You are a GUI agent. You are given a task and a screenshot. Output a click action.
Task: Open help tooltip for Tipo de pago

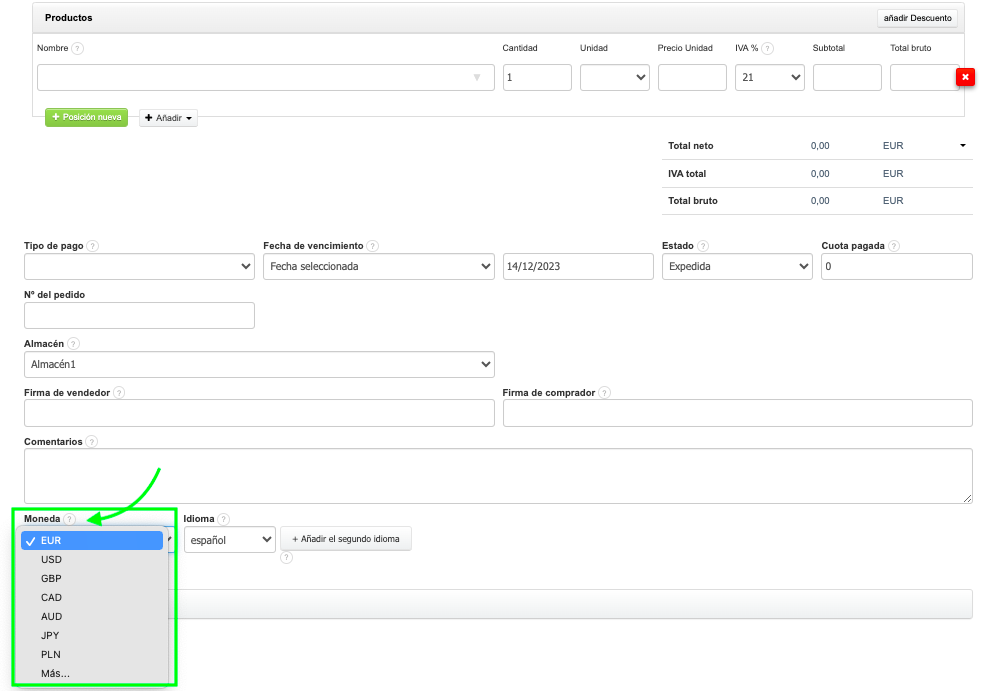click(93, 246)
